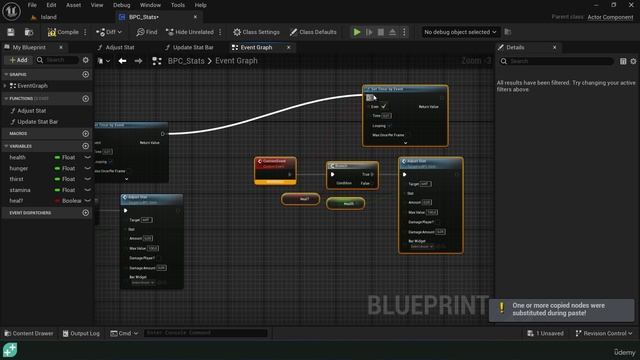Close the My Blueprint panel
This screenshot has height=360, width=640.
[61, 47]
